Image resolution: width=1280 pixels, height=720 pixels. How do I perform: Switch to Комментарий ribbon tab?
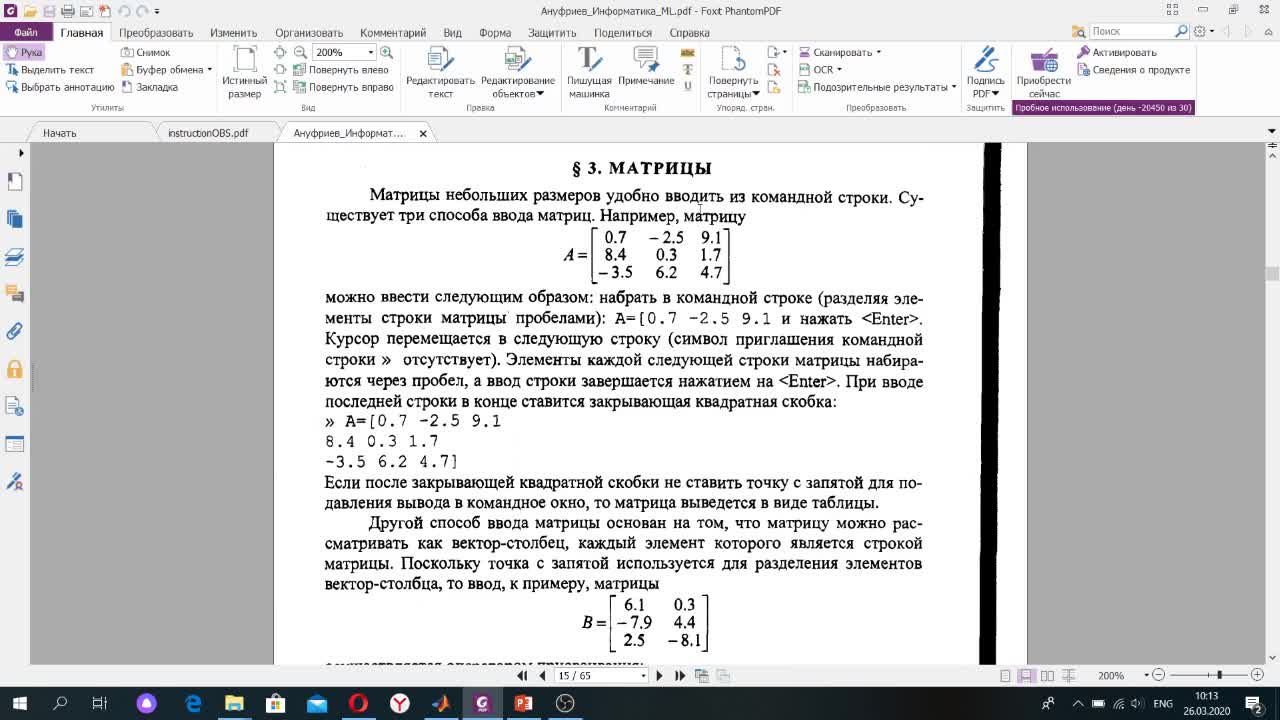tap(393, 32)
